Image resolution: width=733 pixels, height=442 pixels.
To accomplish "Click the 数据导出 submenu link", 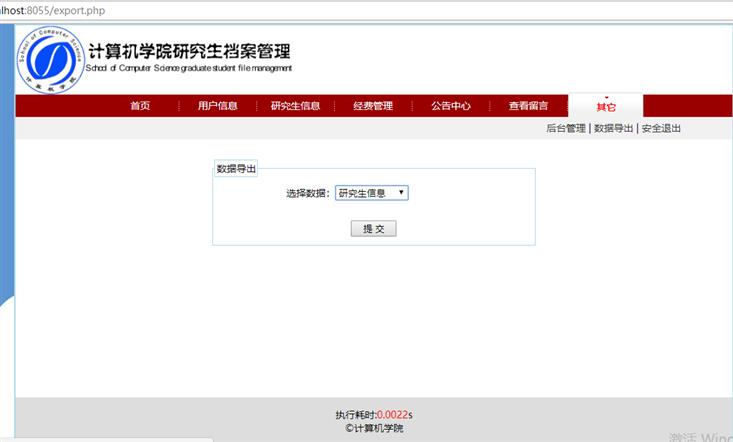I will 613,129.
